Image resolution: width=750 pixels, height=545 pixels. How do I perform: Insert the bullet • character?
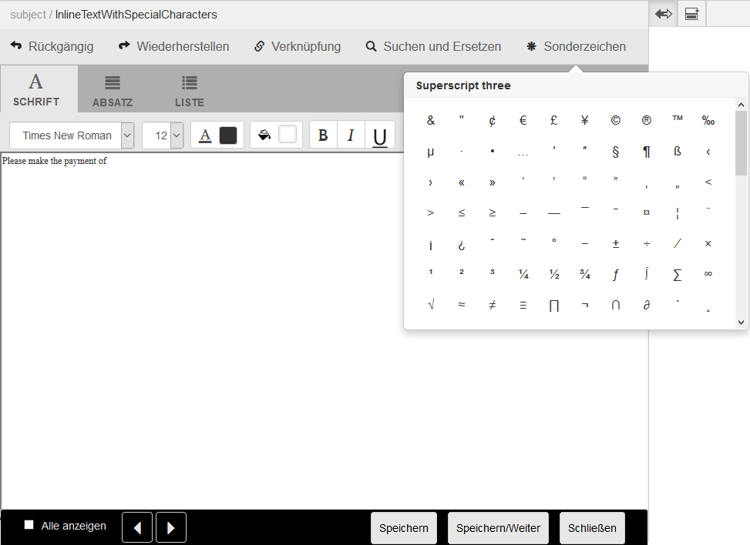(x=492, y=151)
